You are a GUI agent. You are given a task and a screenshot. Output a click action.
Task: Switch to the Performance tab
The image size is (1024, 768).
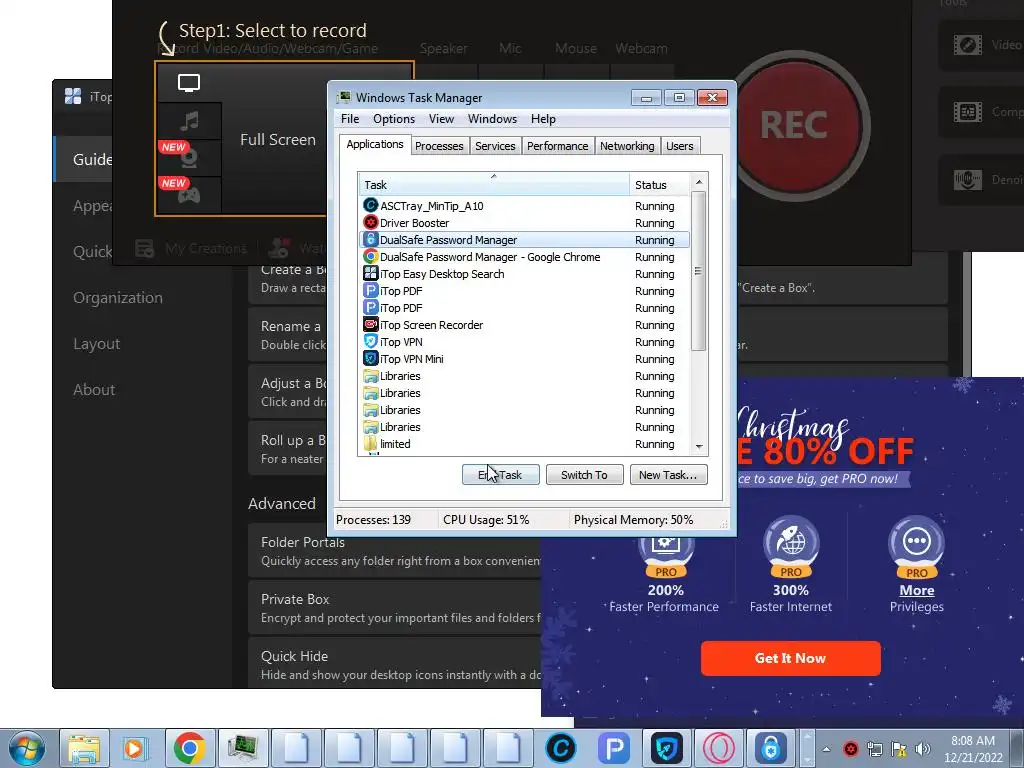click(558, 146)
